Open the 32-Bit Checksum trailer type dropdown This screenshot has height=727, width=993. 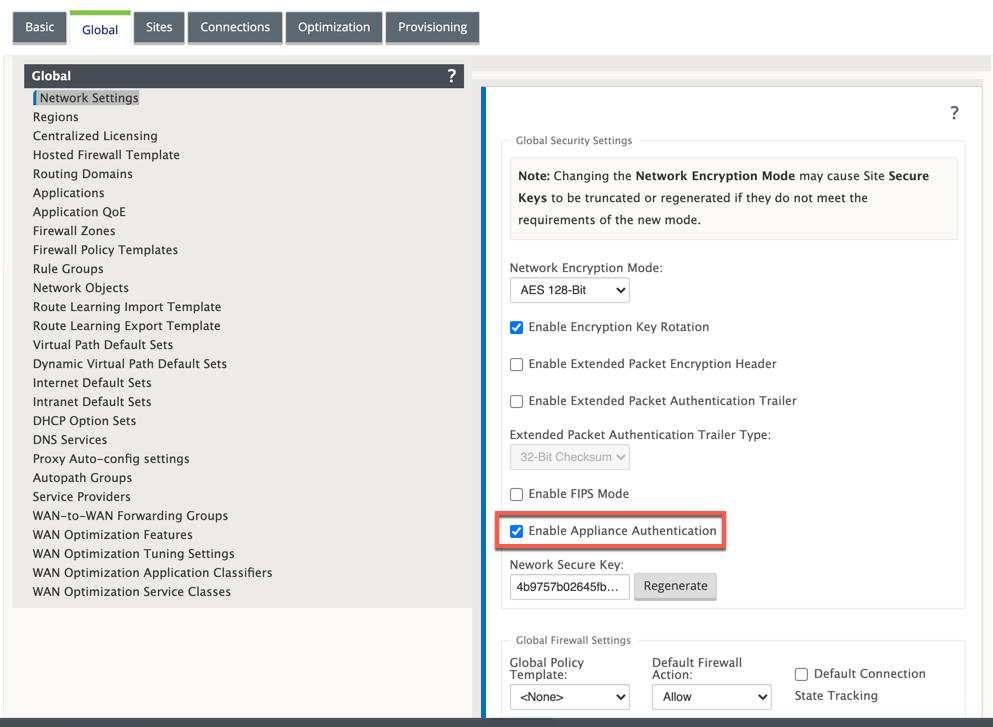[570, 457]
